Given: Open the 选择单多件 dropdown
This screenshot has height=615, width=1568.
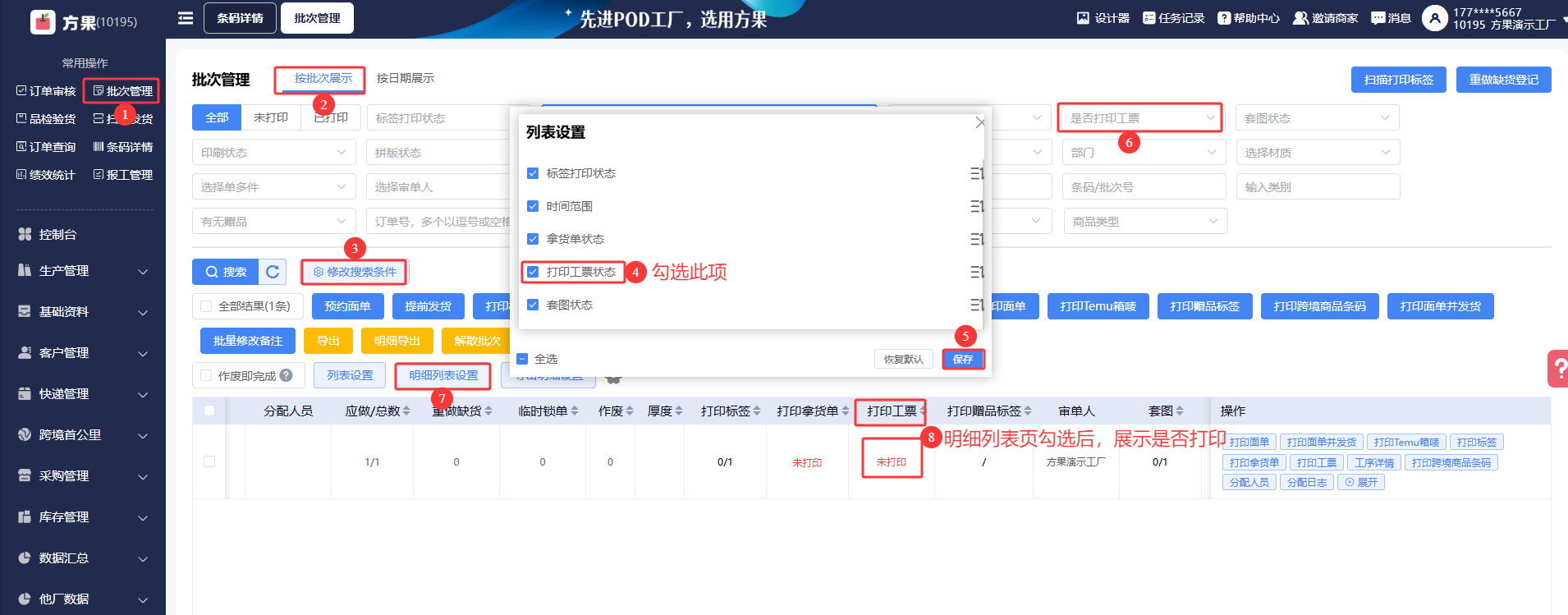Looking at the screenshot, I should pyautogui.click(x=274, y=187).
